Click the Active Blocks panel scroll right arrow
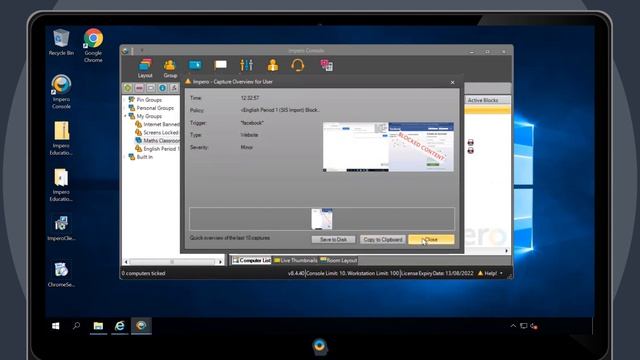Image resolution: width=640 pixels, height=360 pixels. pos(507,251)
